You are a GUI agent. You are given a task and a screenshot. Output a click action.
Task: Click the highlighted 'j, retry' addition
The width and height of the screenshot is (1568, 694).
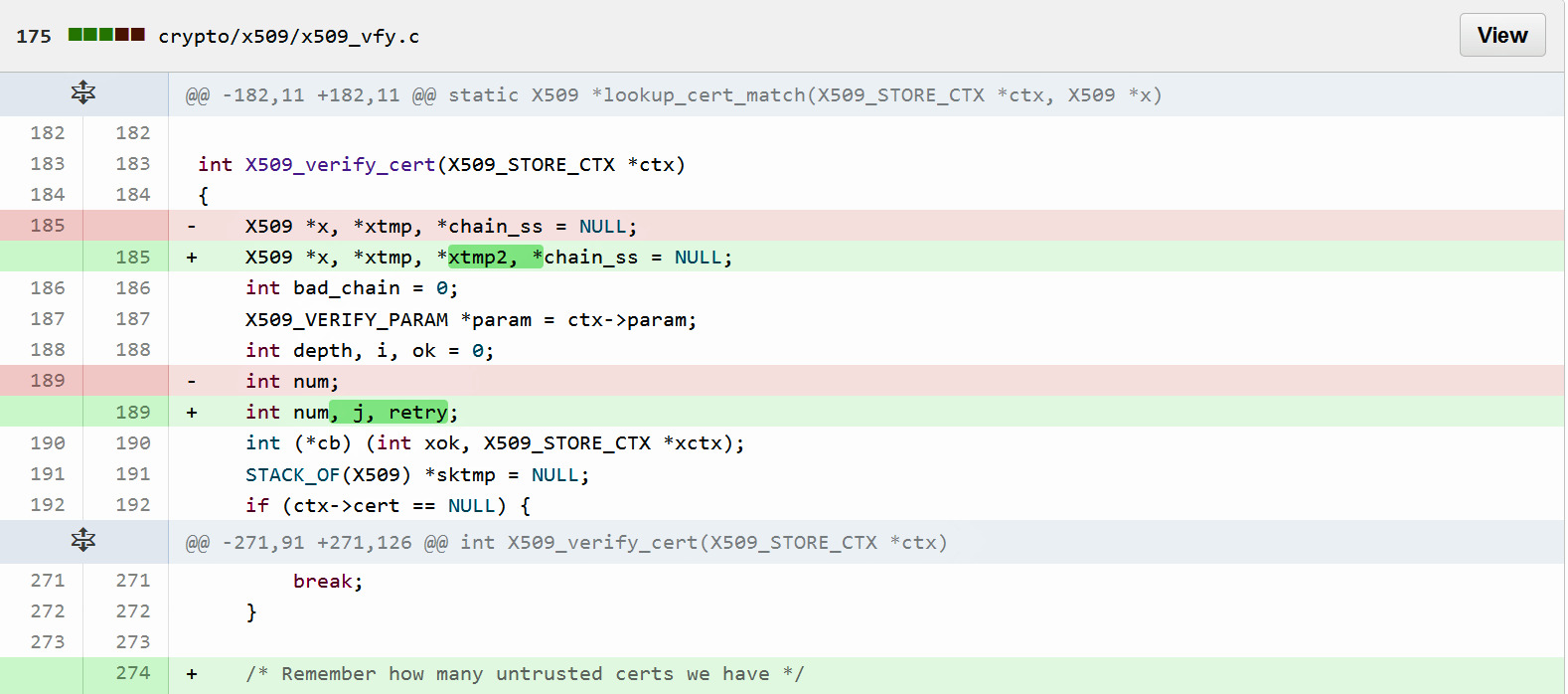click(390, 413)
